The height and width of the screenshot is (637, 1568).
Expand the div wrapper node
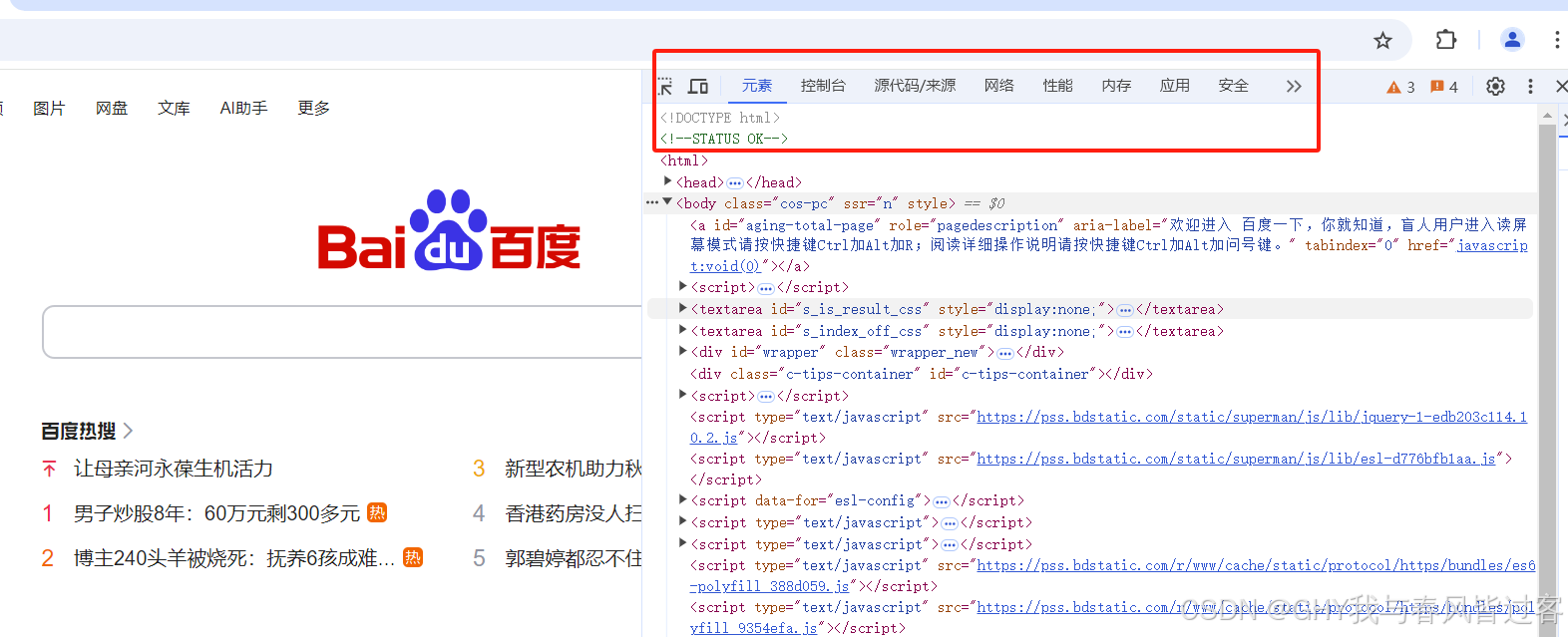pos(682,351)
